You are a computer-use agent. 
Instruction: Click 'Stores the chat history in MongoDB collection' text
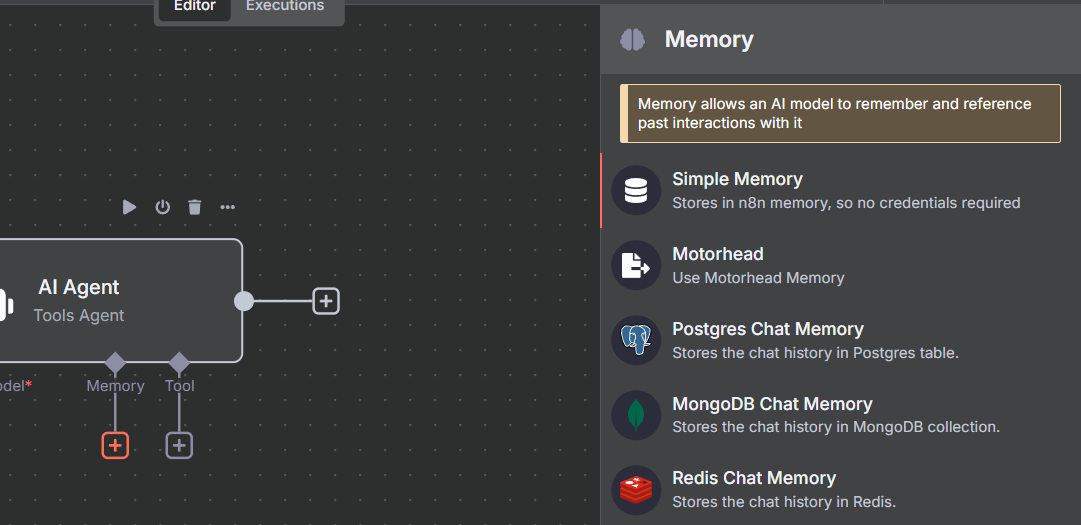(836, 427)
